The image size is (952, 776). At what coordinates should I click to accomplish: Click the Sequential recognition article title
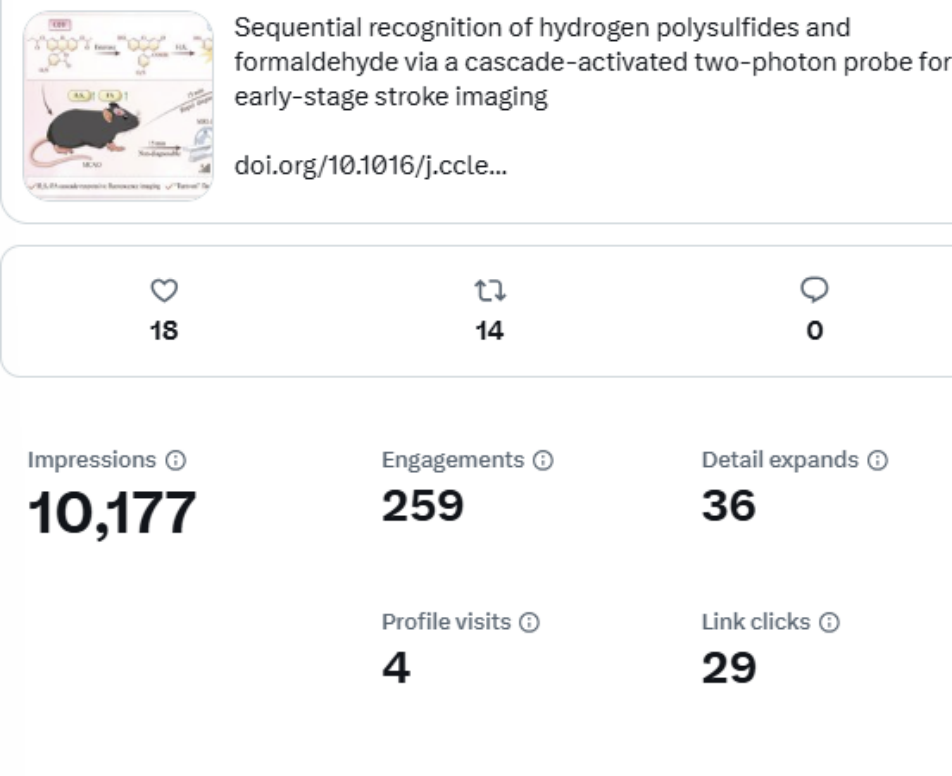click(x=593, y=62)
